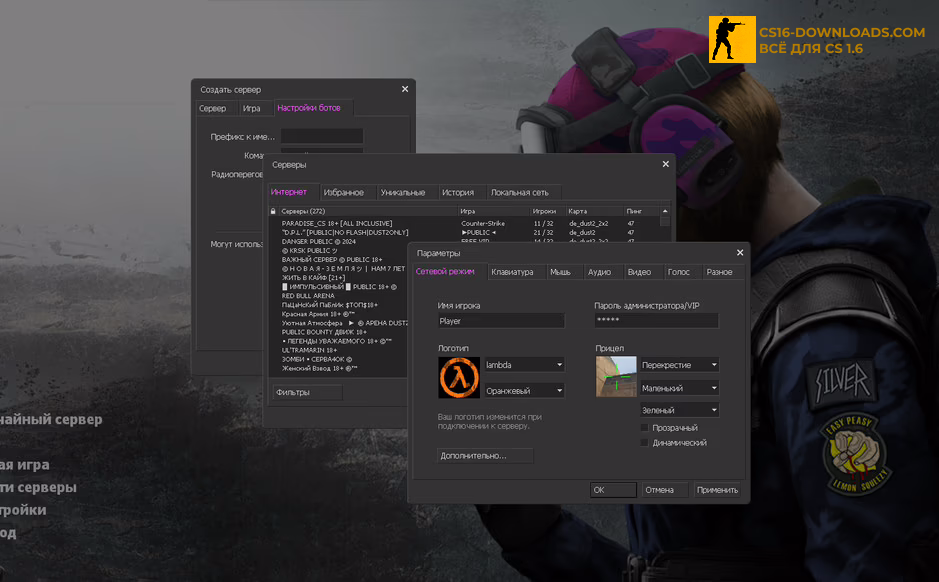Select the ЛЕГЕНДЫ УВАЖАЕМОГО 18+ server
Image resolution: width=939 pixels, height=582 pixels.
click(338, 341)
